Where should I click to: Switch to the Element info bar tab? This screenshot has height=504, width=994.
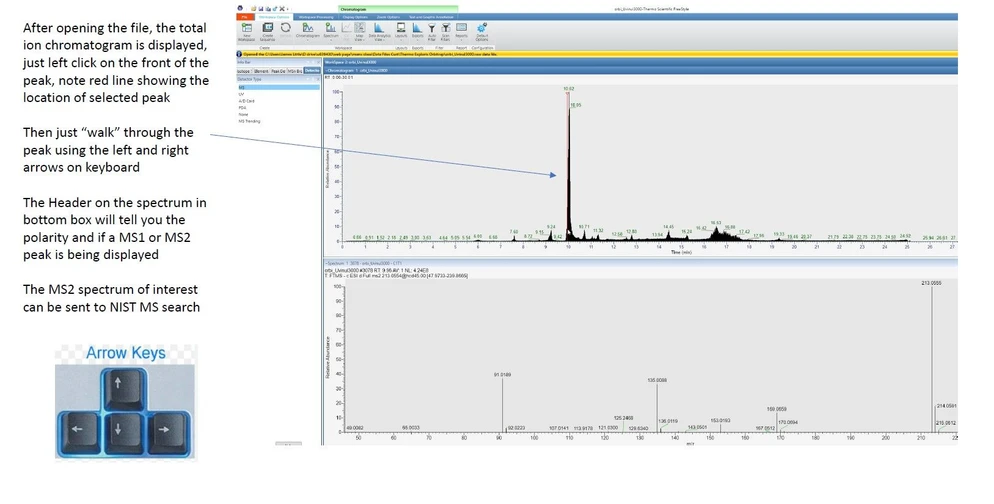click(x=262, y=71)
